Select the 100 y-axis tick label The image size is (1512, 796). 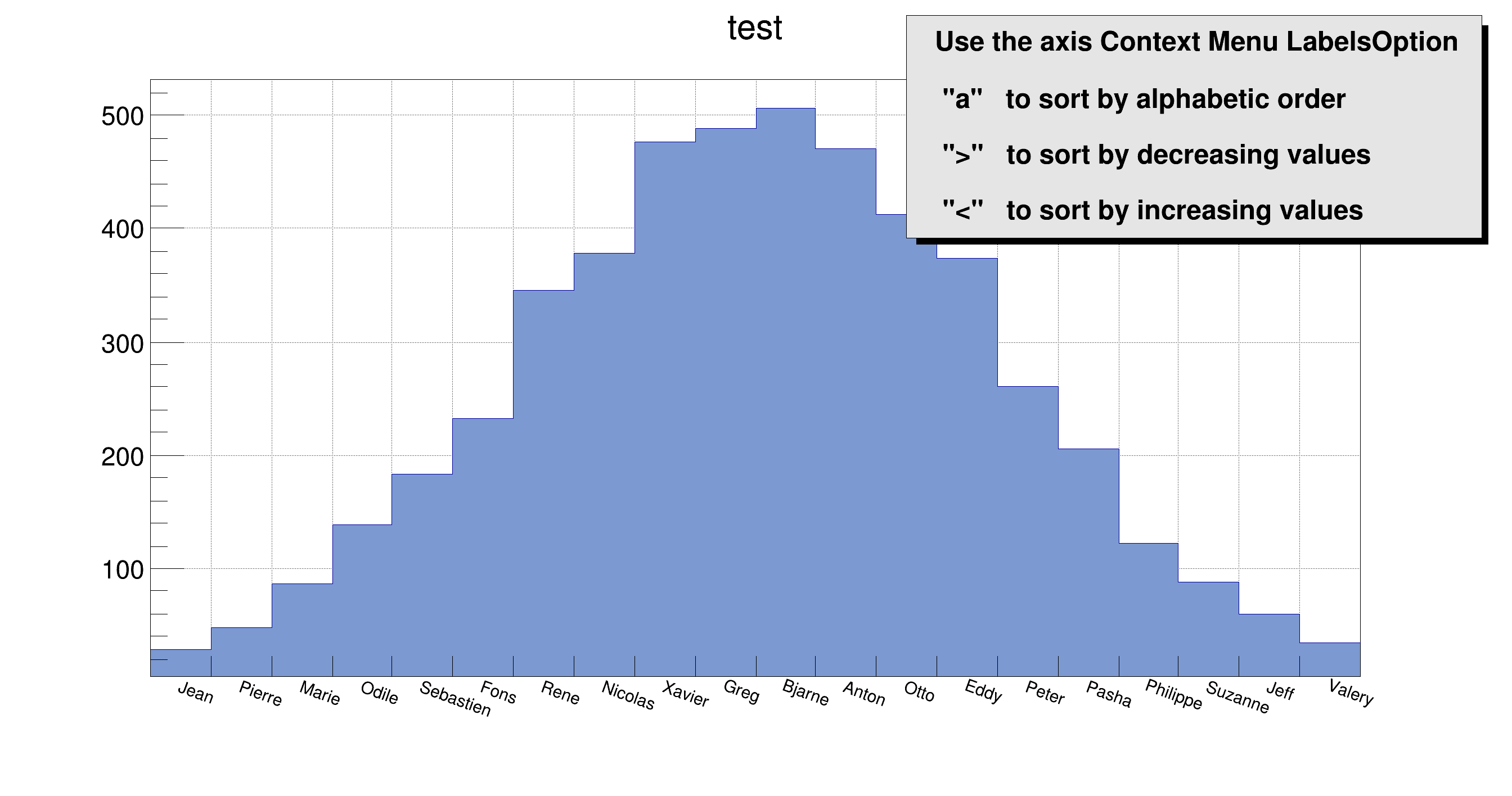click(122, 570)
